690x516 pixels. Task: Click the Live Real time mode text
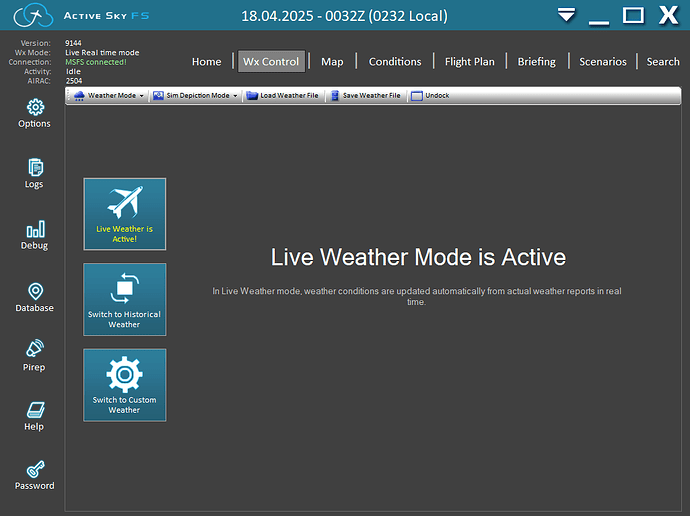(x=102, y=53)
